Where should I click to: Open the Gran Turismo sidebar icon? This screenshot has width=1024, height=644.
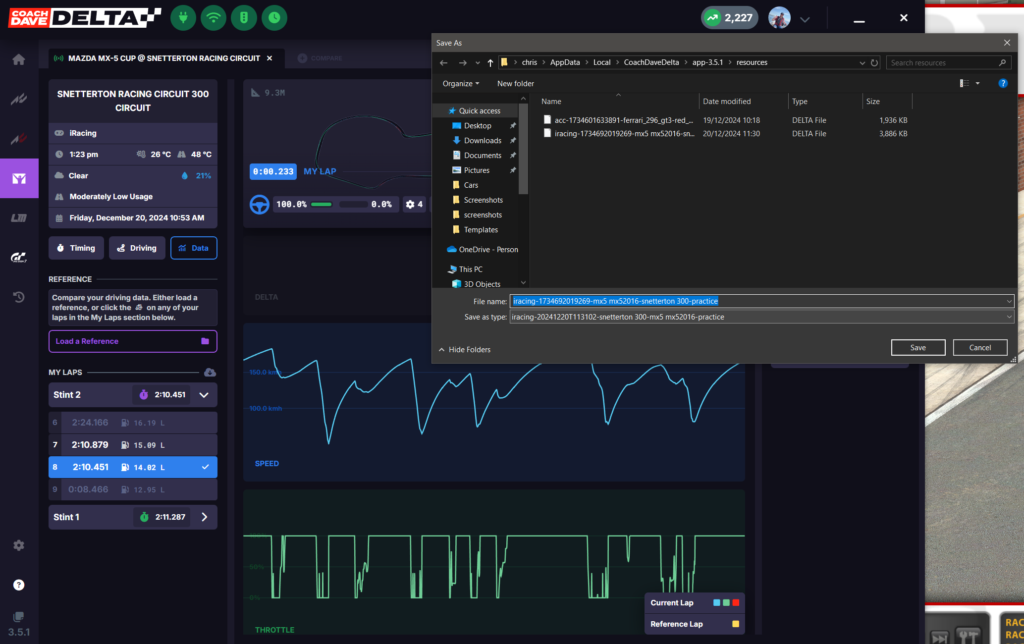point(18,257)
